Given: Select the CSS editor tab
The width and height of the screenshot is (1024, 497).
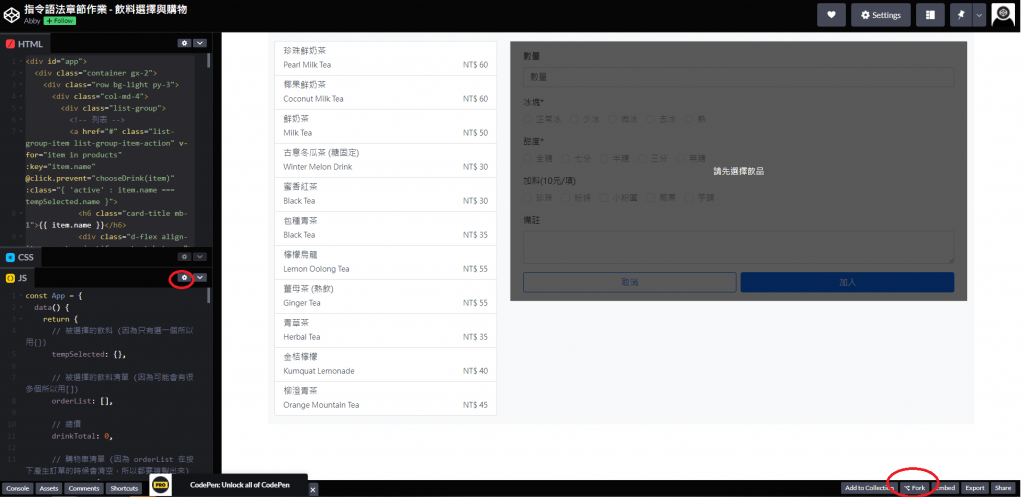Looking at the screenshot, I should 20,257.
